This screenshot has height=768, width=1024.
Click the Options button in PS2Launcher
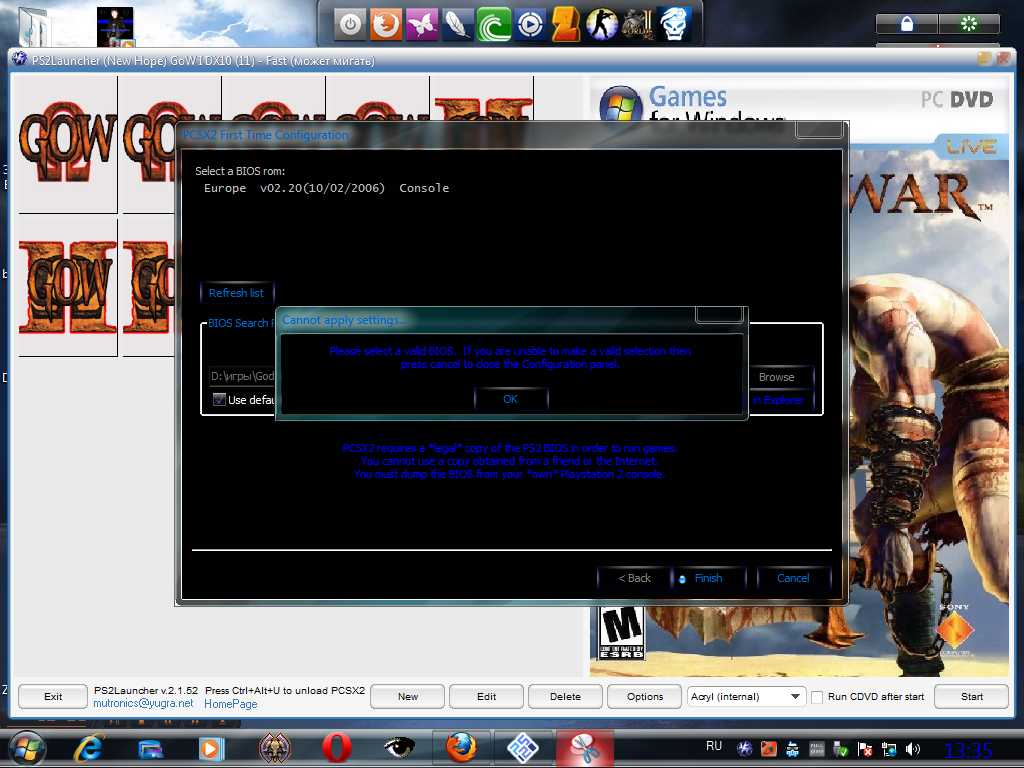(645, 697)
